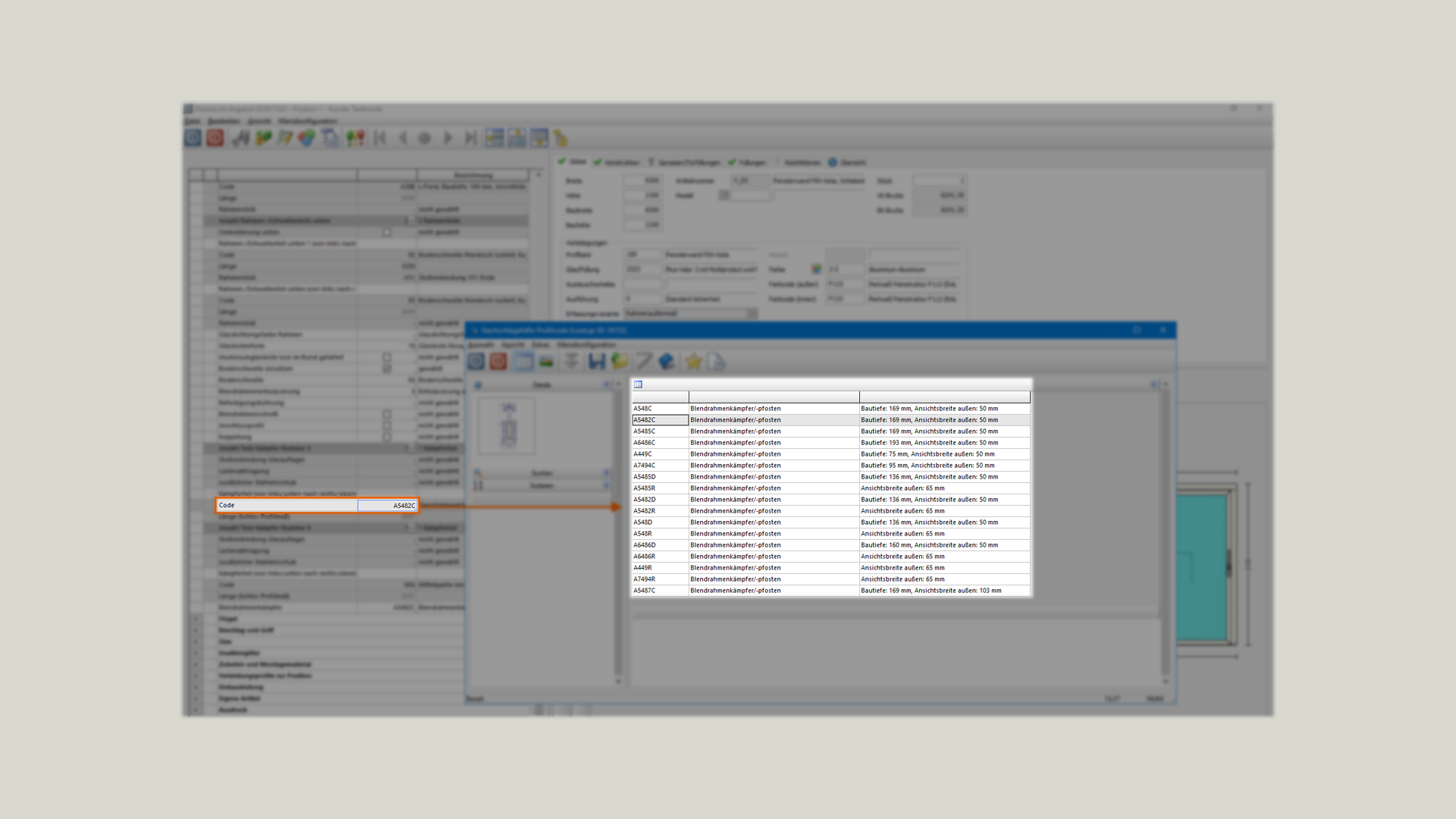The width and height of the screenshot is (1456, 819).
Task: Click the 'Bautiefe: 75 mm' description cell
Action: tap(945, 453)
